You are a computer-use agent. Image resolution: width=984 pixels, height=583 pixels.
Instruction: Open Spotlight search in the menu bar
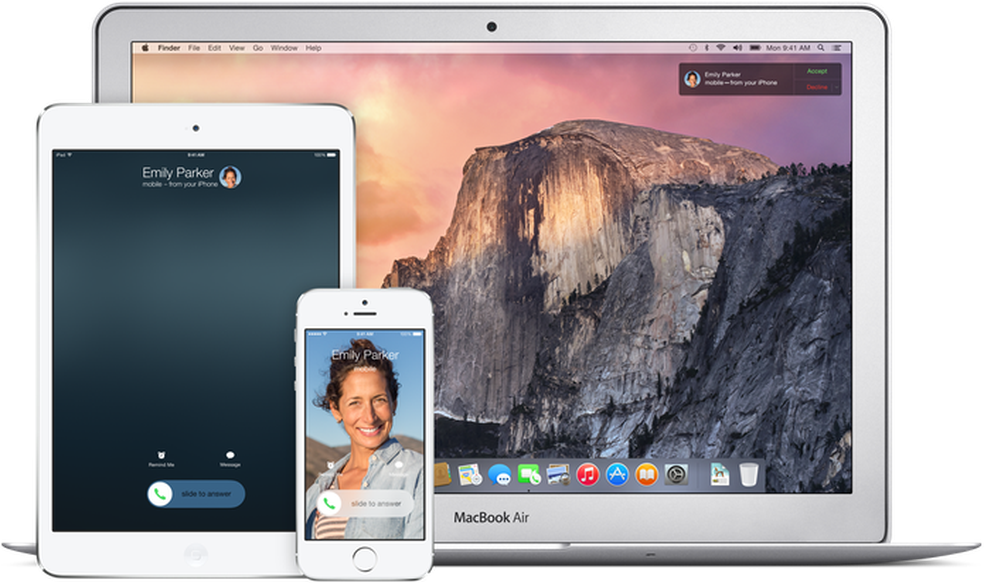(822, 45)
